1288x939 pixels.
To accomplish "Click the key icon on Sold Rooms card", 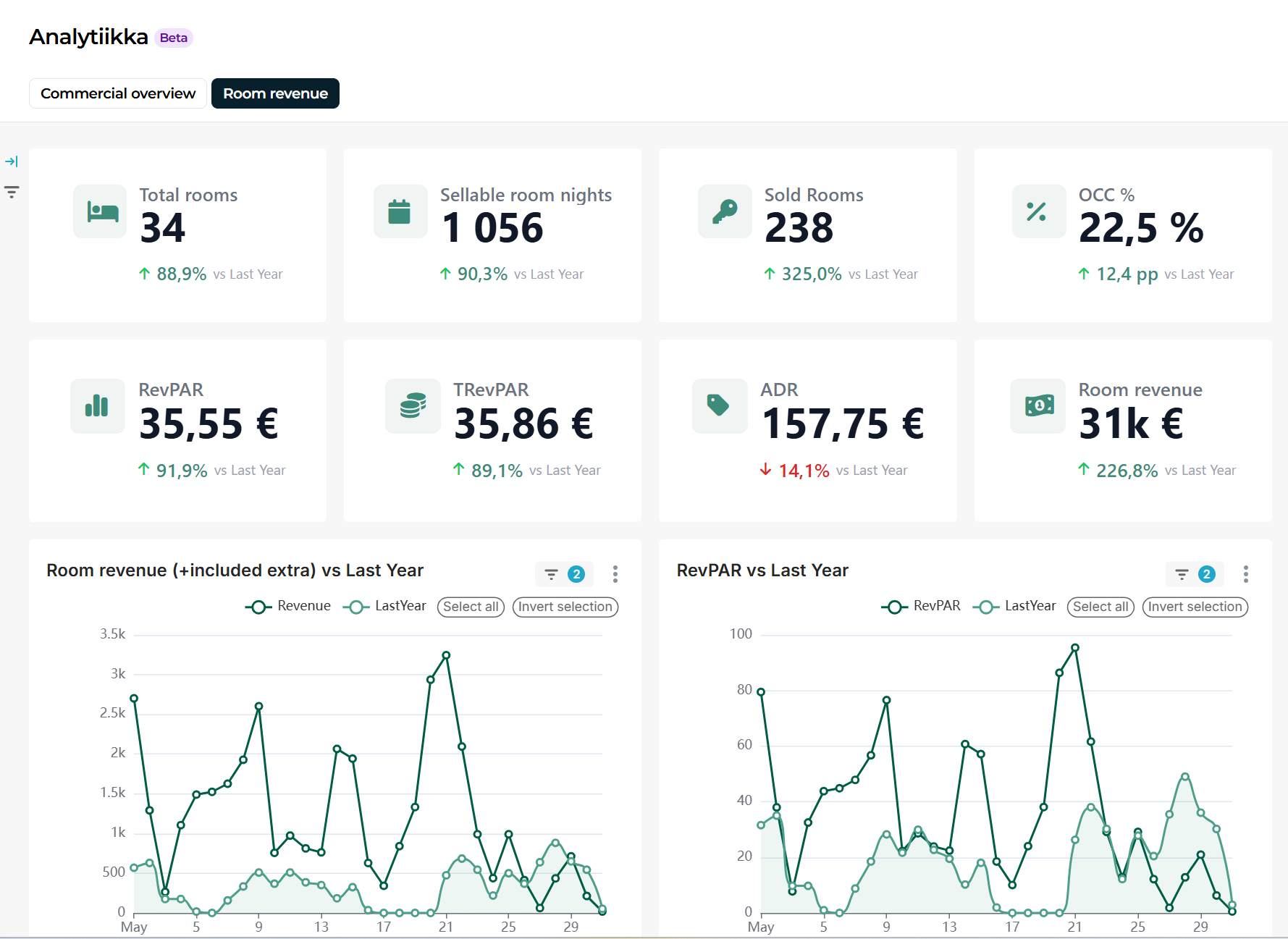I will (x=725, y=211).
